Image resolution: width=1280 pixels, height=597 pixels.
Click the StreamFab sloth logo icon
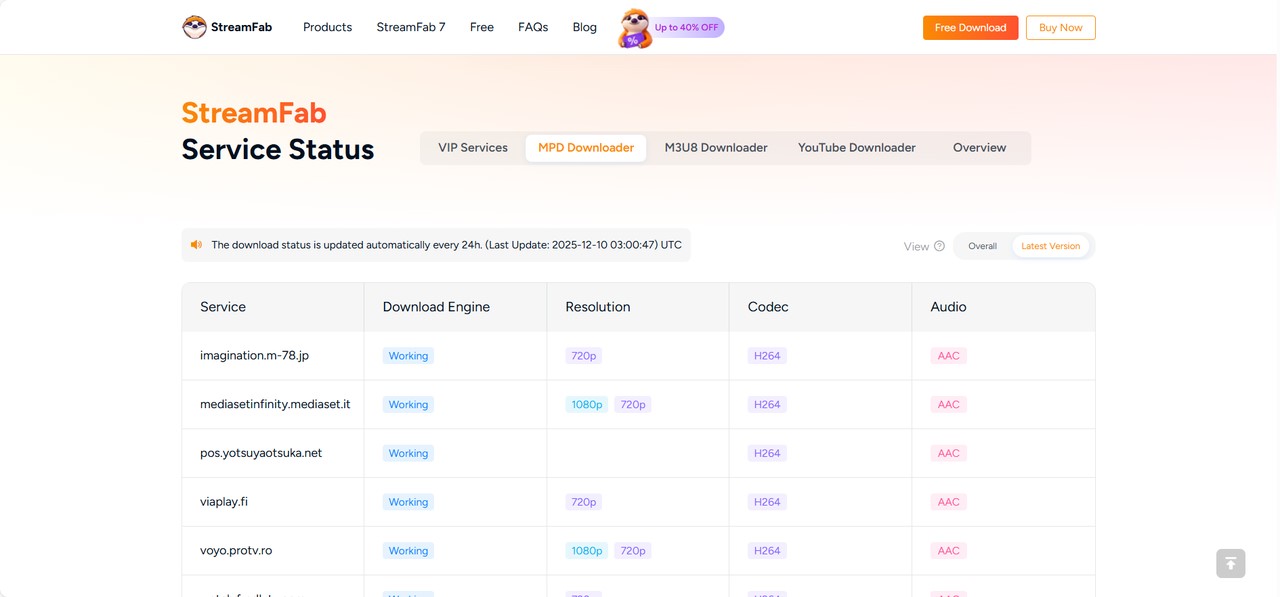[194, 27]
